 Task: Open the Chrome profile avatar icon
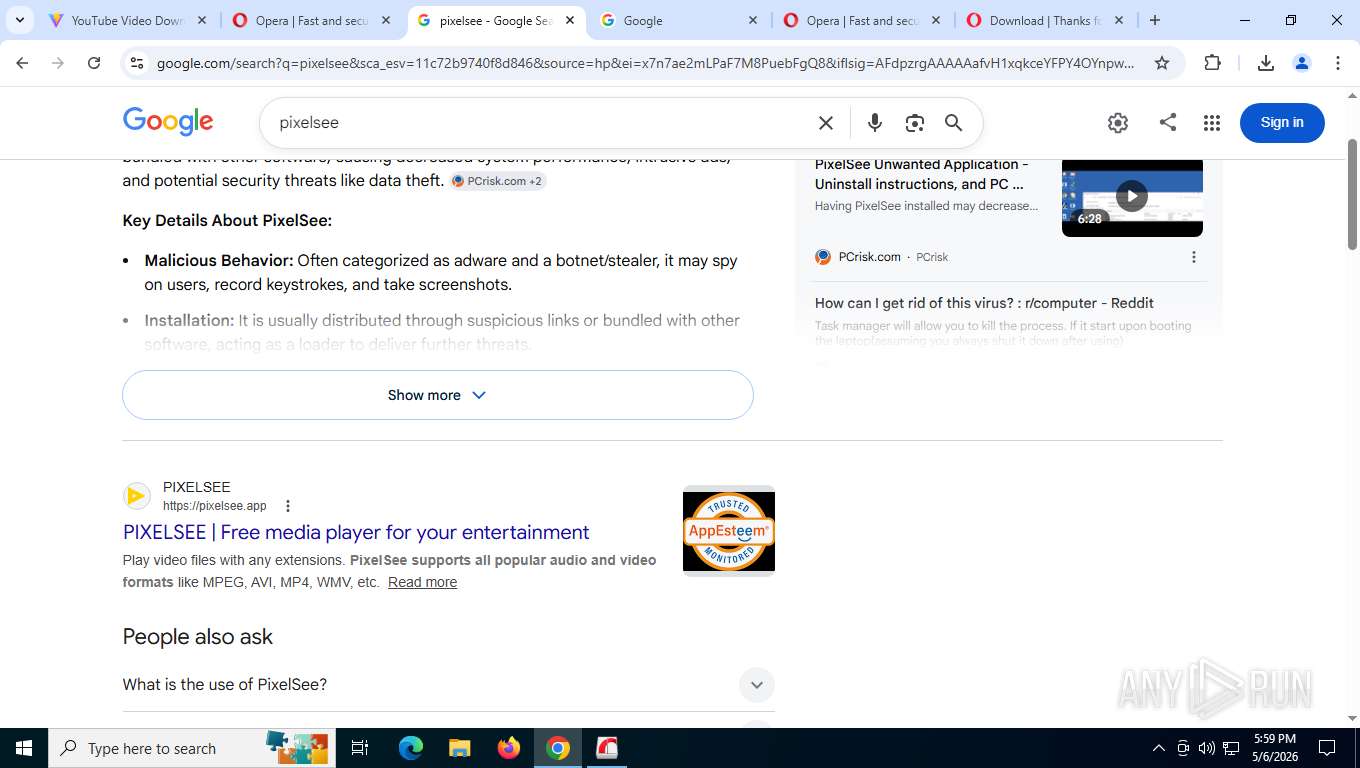pyautogui.click(x=1302, y=63)
